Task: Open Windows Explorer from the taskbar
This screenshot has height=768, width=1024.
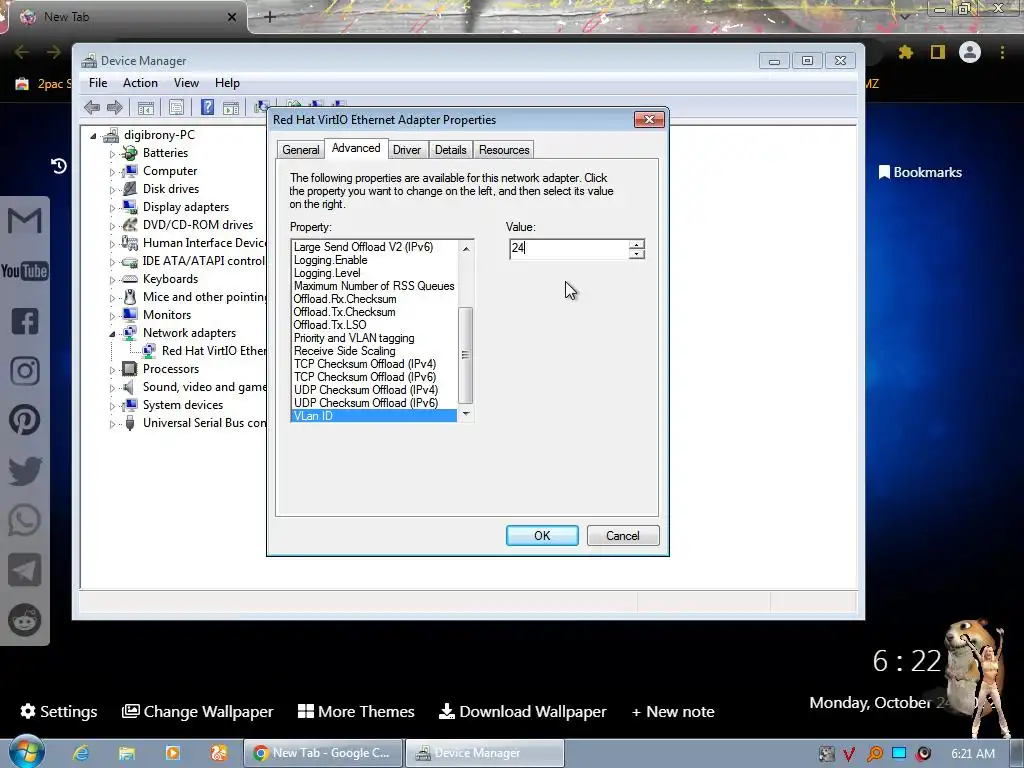Action: 127,753
